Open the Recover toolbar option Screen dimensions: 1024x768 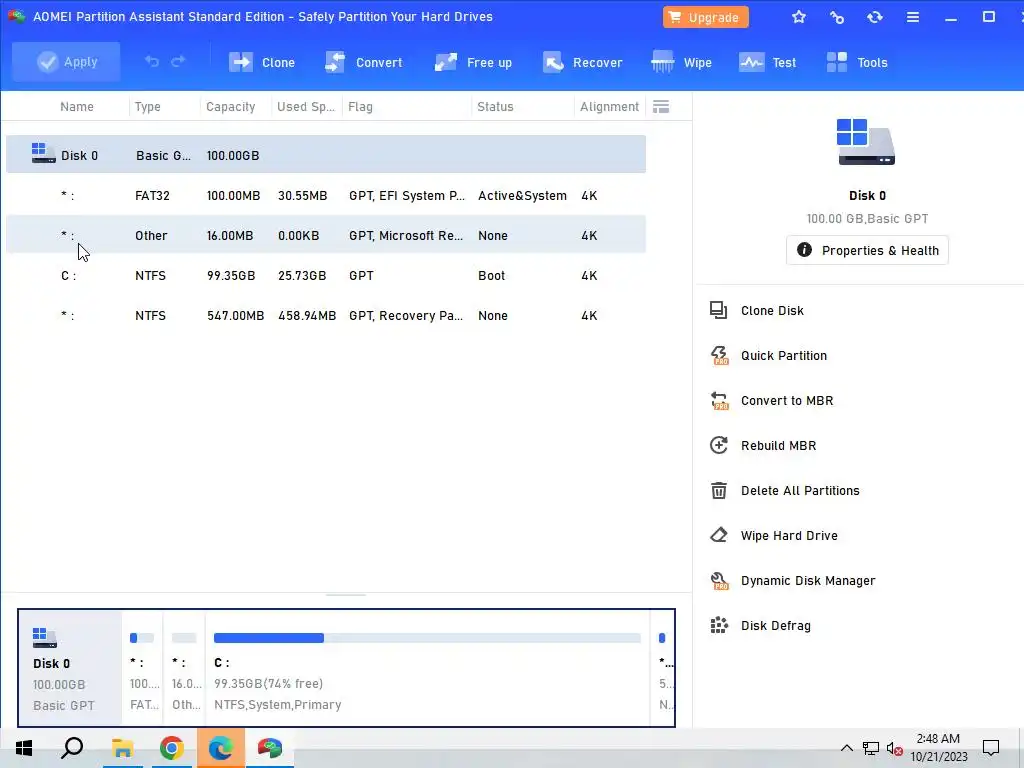(583, 63)
